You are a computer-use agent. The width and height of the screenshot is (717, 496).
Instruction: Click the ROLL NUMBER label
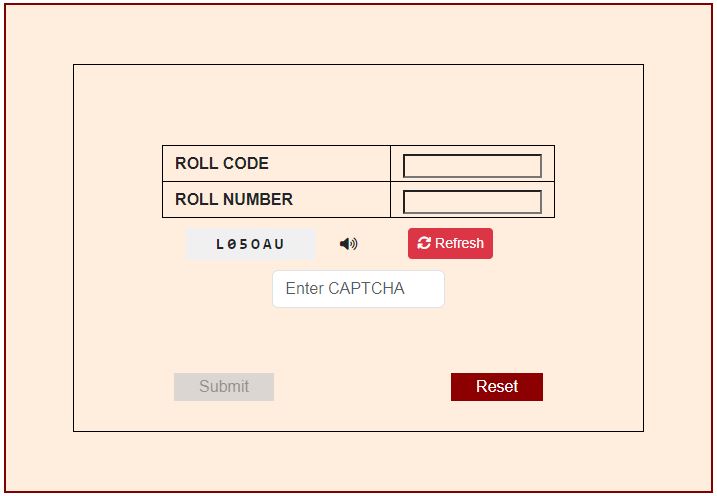coord(234,200)
